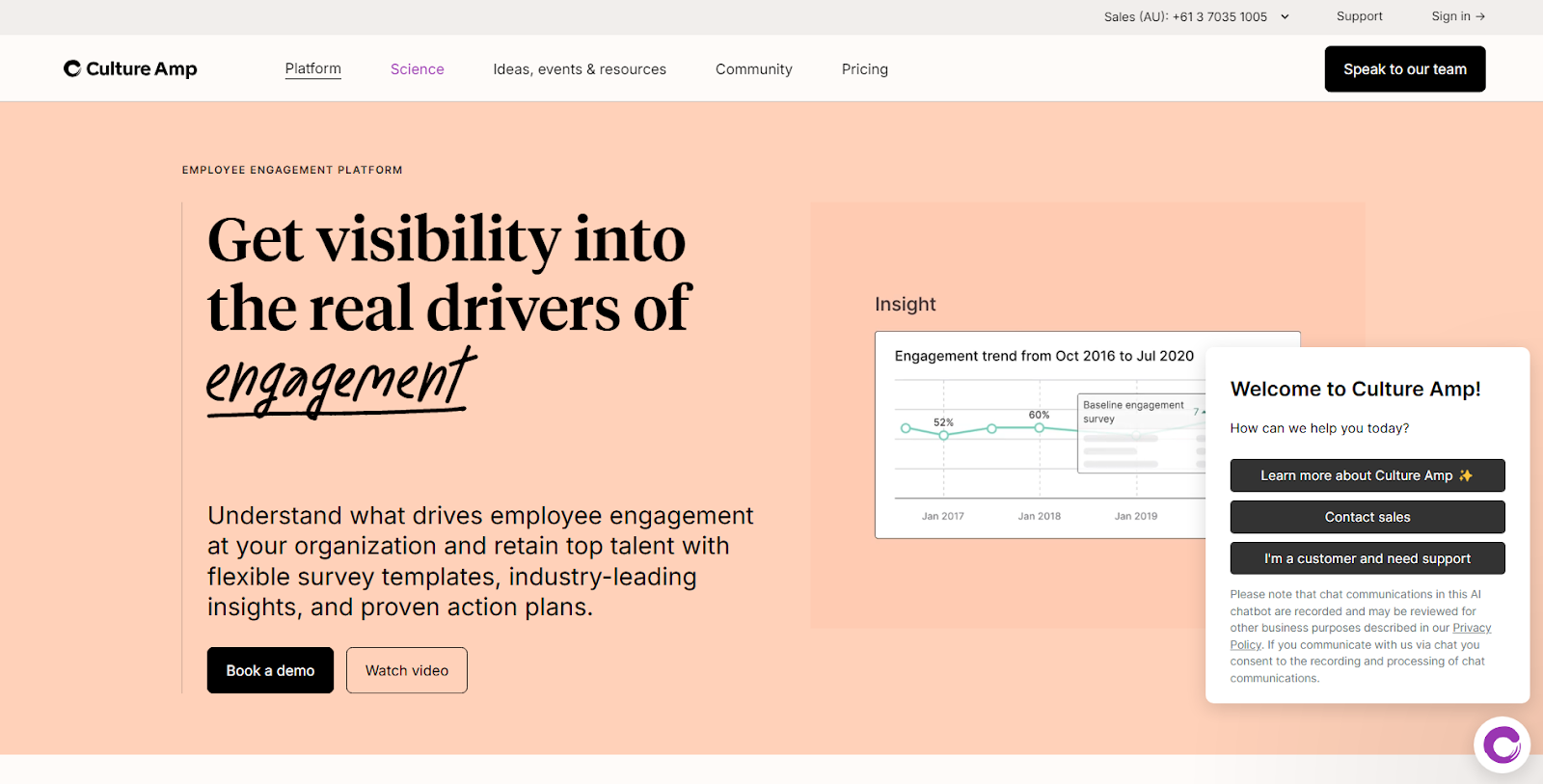
Task: Click the Insight heading
Action: [906, 304]
